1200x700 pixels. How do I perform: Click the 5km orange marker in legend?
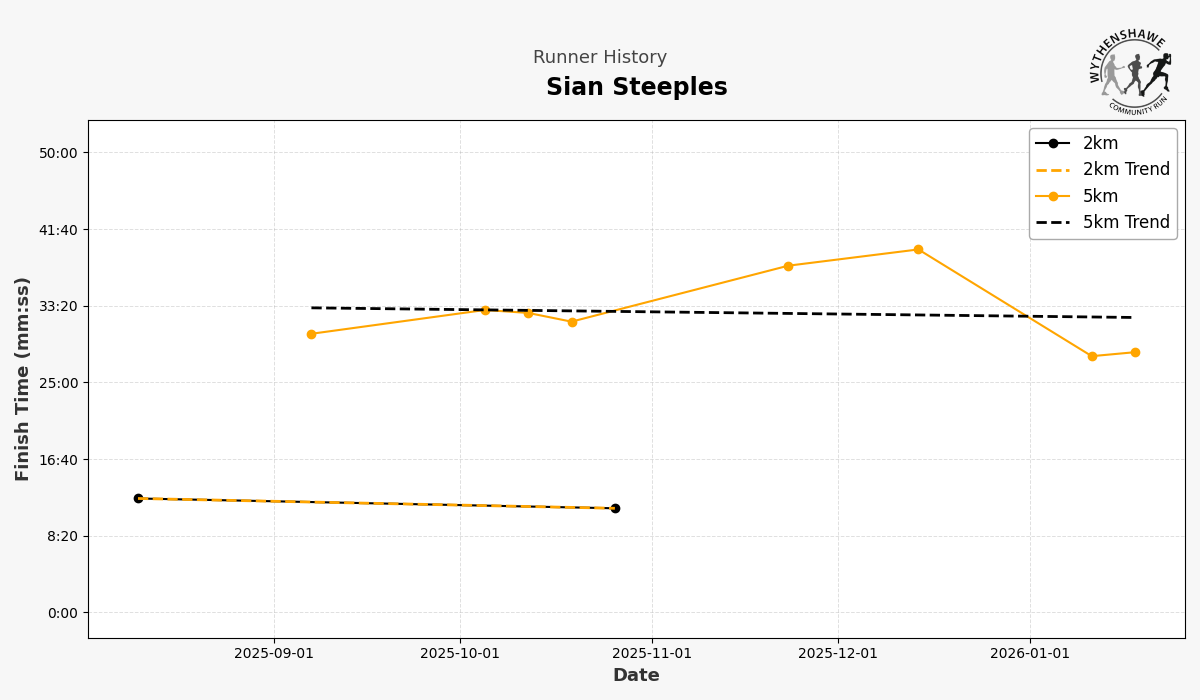(x=1052, y=196)
